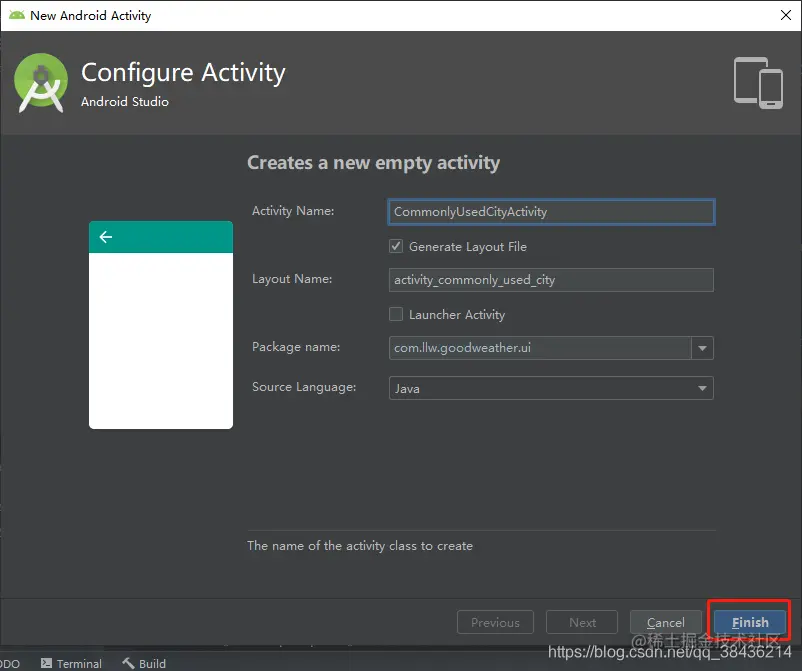Click the Terminal tab icon
Image resolution: width=802 pixels, height=671 pixels.
coord(46,663)
